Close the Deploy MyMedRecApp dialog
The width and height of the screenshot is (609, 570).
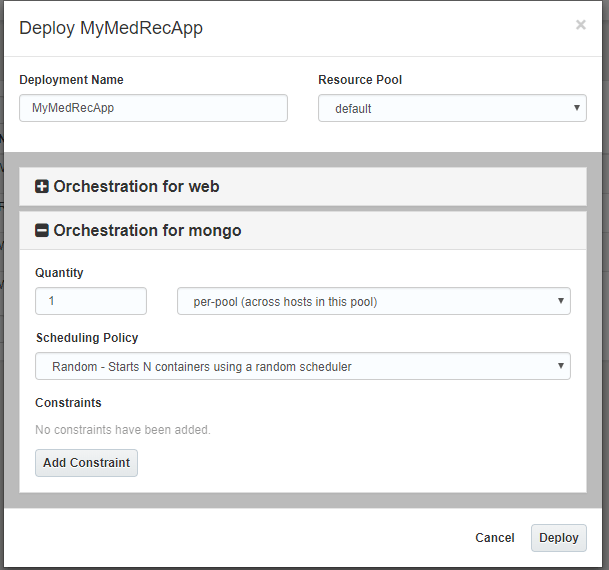coord(580,25)
